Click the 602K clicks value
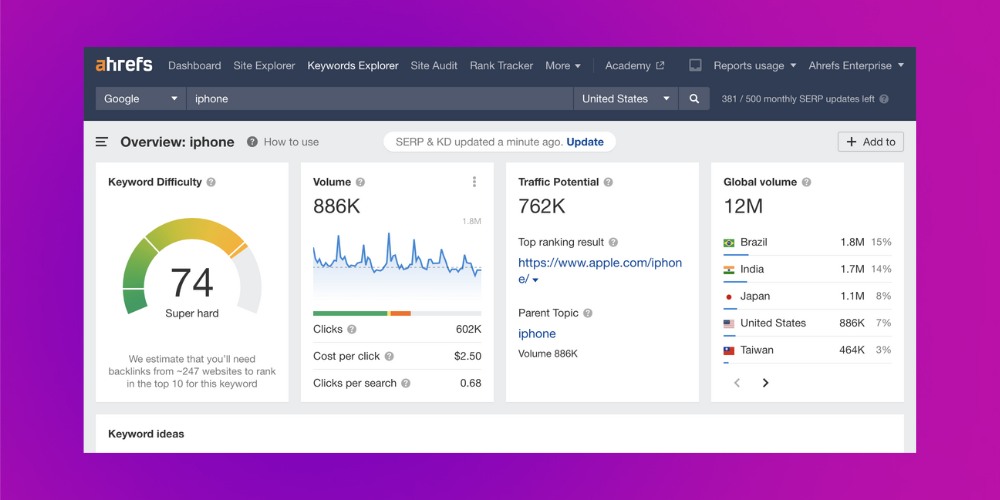The width and height of the screenshot is (1000, 500). pos(469,329)
